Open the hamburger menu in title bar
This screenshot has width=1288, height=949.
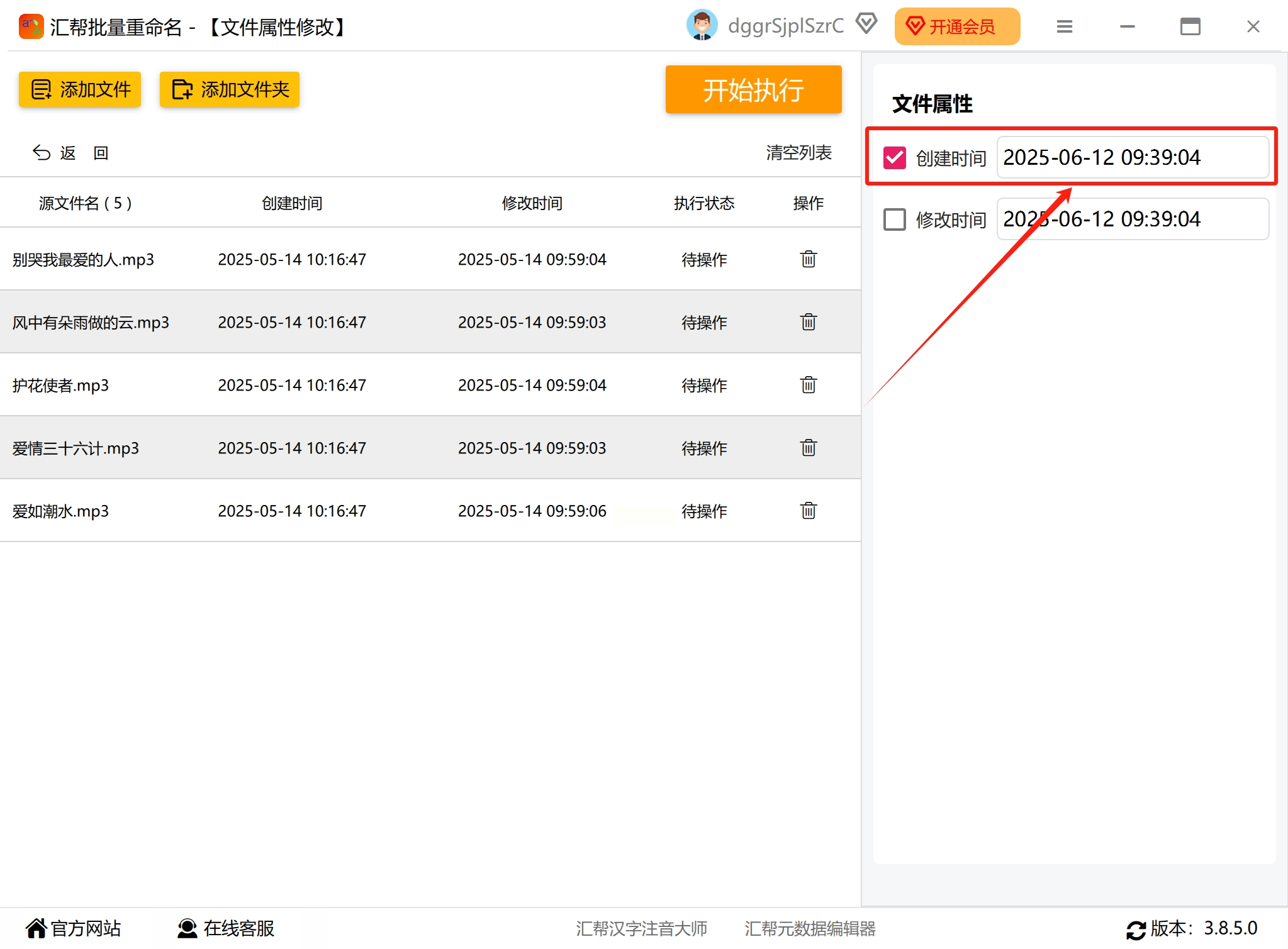(1064, 26)
